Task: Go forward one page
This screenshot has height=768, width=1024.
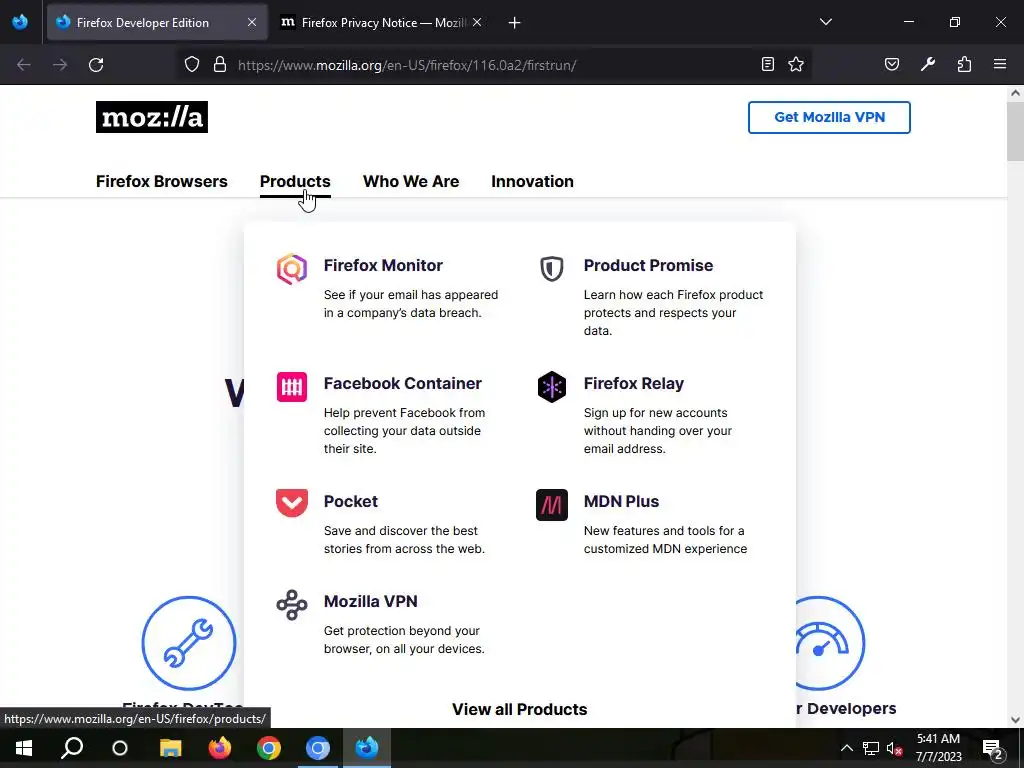Action: (x=60, y=65)
